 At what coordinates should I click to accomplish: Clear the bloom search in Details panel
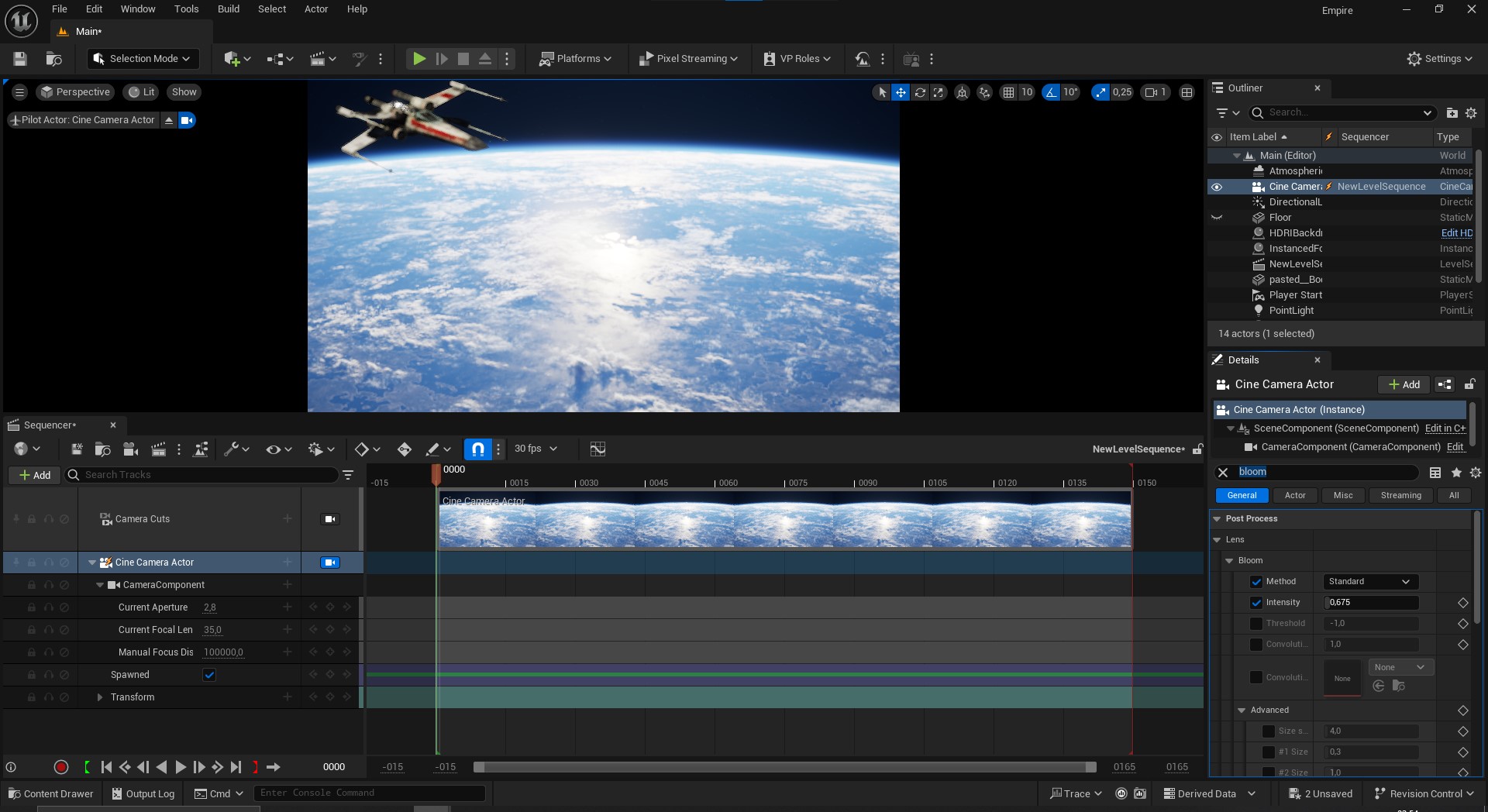tap(1223, 473)
